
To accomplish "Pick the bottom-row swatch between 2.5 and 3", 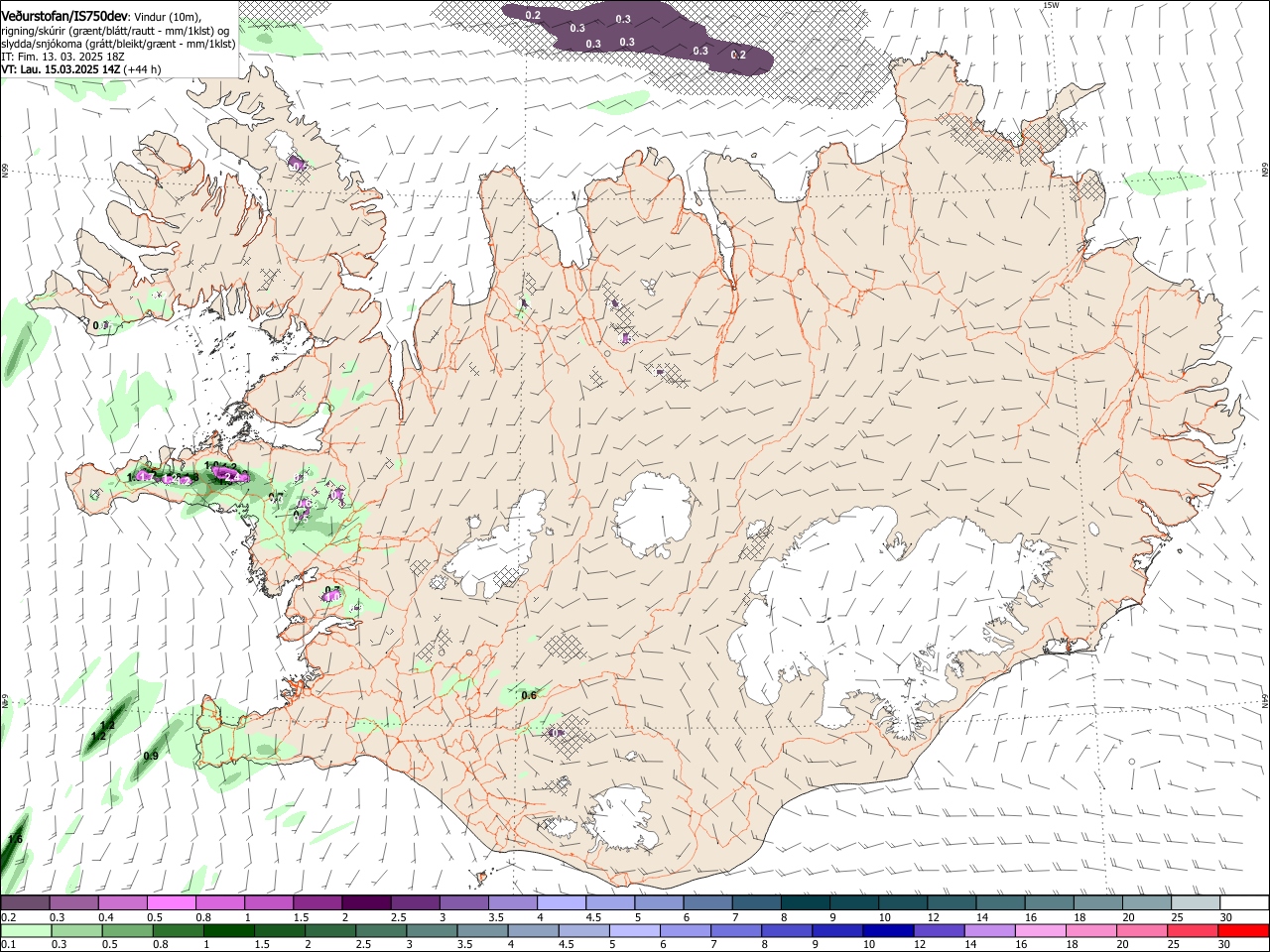I will point(381,930).
